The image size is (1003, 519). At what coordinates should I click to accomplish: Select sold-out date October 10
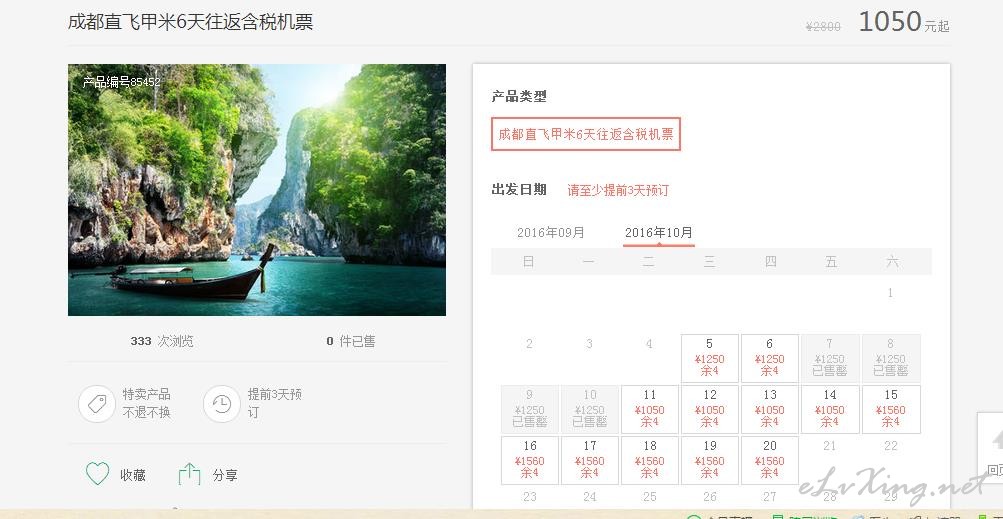pos(590,409)
